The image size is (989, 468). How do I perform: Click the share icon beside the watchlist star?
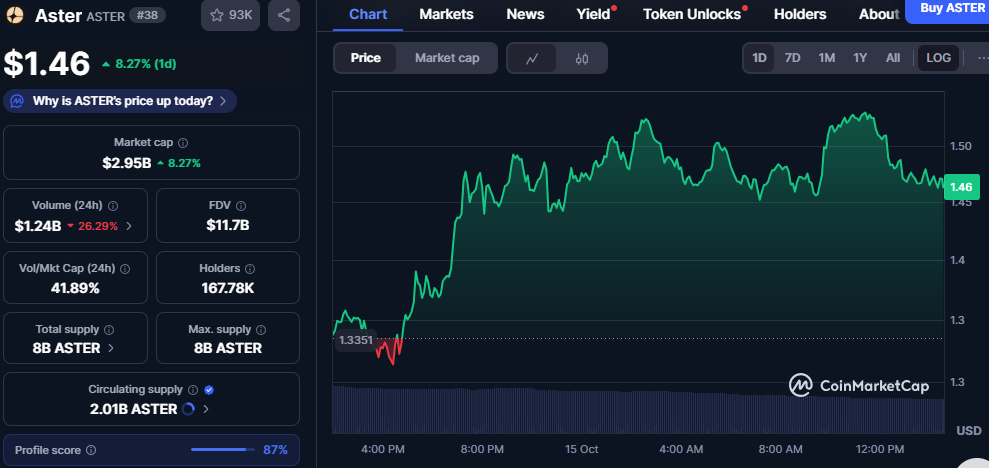pos(284,15)
